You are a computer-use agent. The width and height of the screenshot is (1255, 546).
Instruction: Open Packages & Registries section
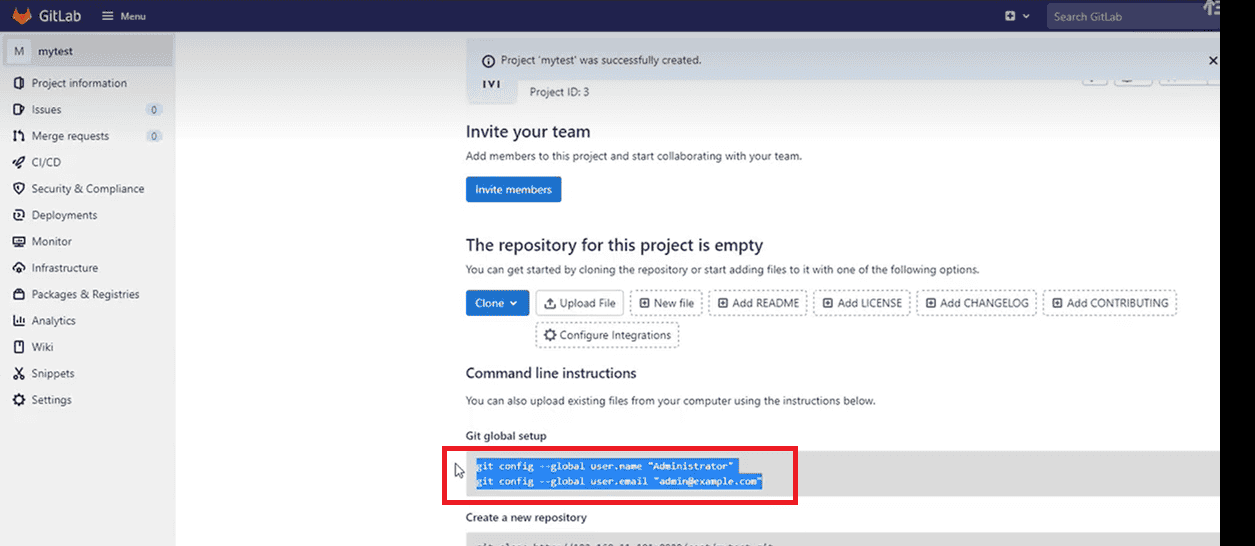coord(85,294)
